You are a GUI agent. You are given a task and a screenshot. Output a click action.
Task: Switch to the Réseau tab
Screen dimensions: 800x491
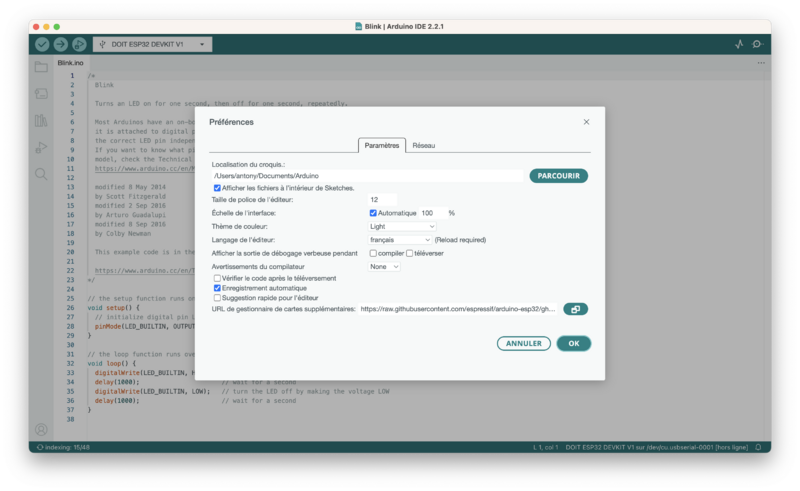pyautogui.click(x=423, y=145)
